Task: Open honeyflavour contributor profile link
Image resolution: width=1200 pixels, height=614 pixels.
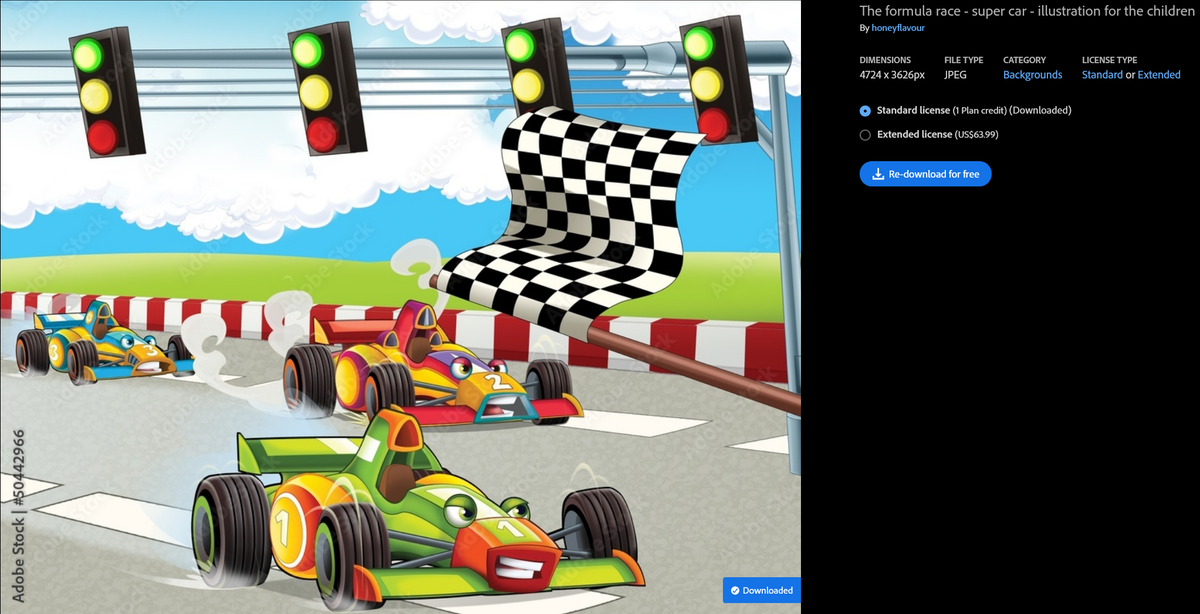Action: [x=897, y=28]
